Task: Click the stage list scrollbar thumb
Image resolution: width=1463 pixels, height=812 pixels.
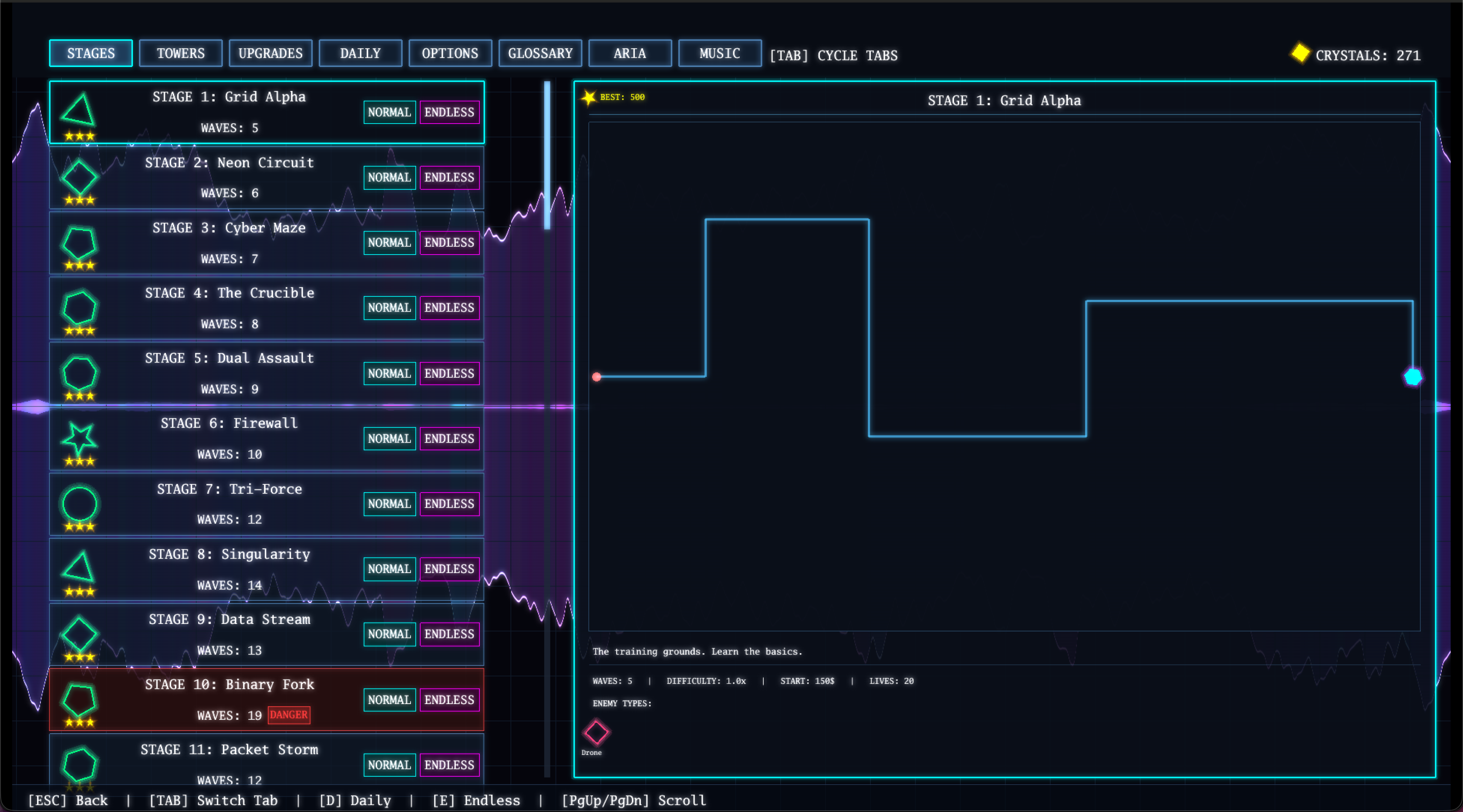Action: [x=547, y=155]
